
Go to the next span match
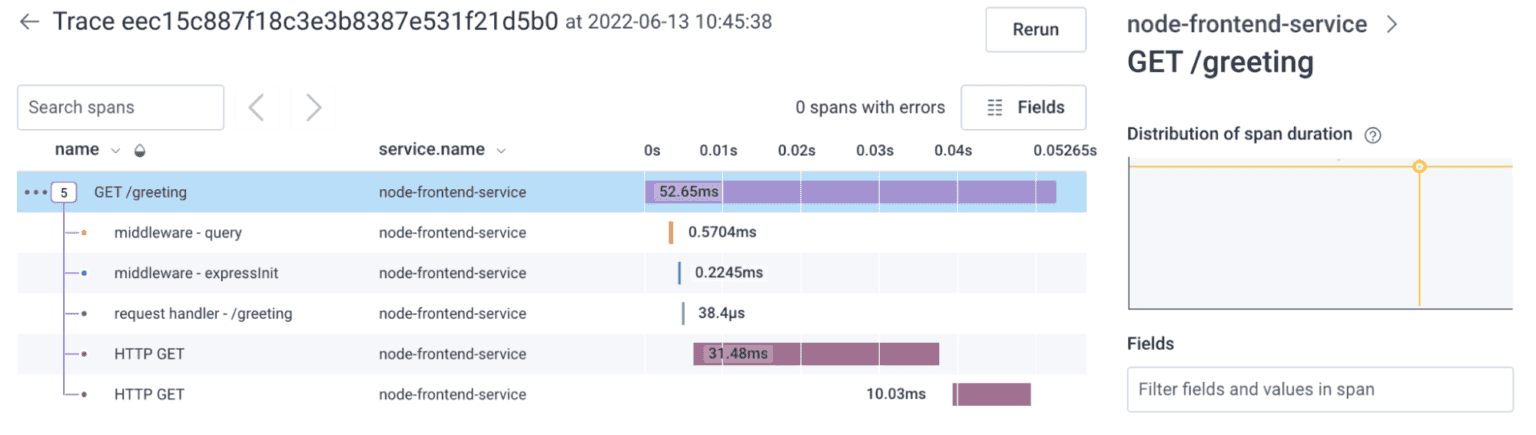coord(314,107)
